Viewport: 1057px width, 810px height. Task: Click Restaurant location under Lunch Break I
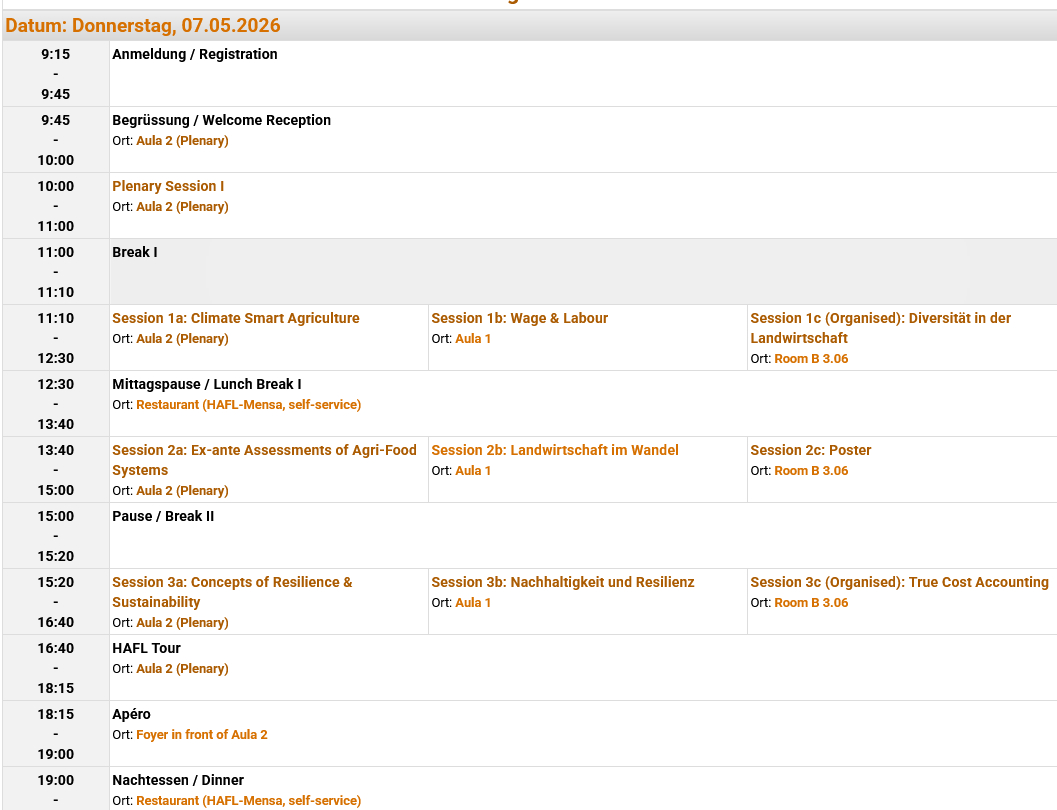click(x=248, y=405)
